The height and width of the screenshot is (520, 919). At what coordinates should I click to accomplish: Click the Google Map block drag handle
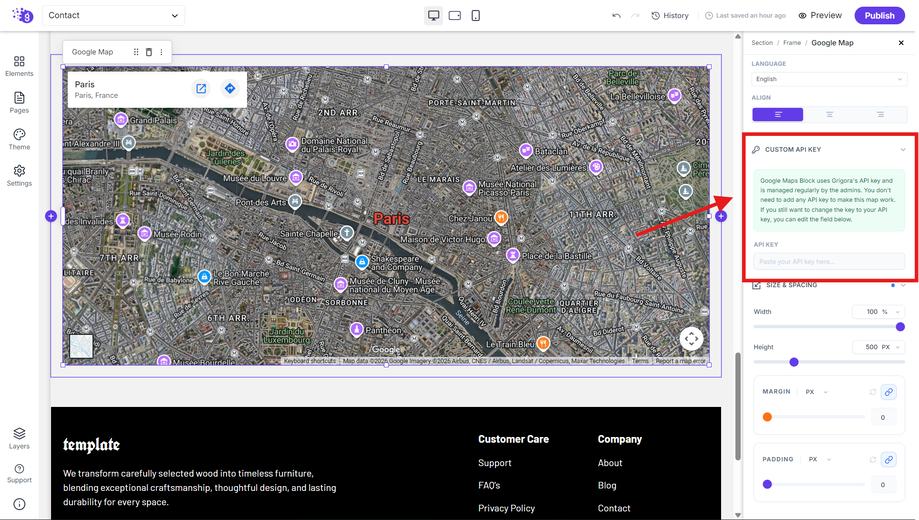(136, 52)
